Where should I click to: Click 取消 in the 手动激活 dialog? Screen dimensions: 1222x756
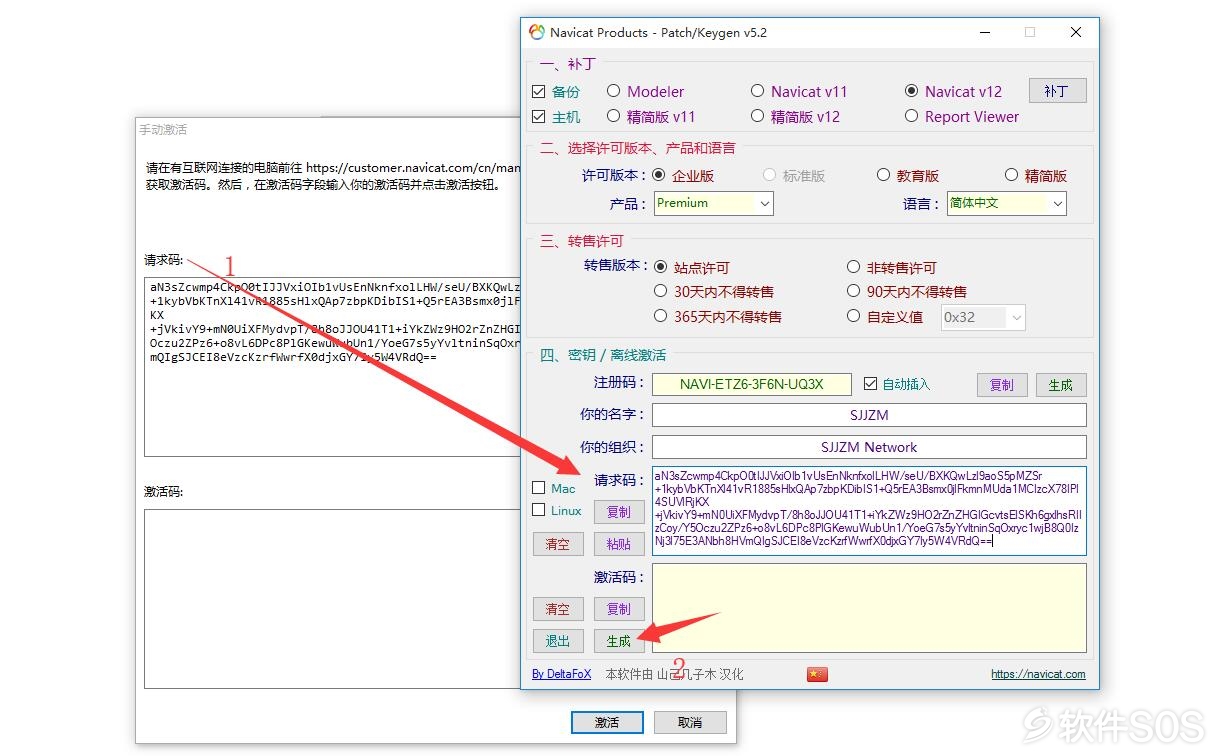[x=690, y=722]
